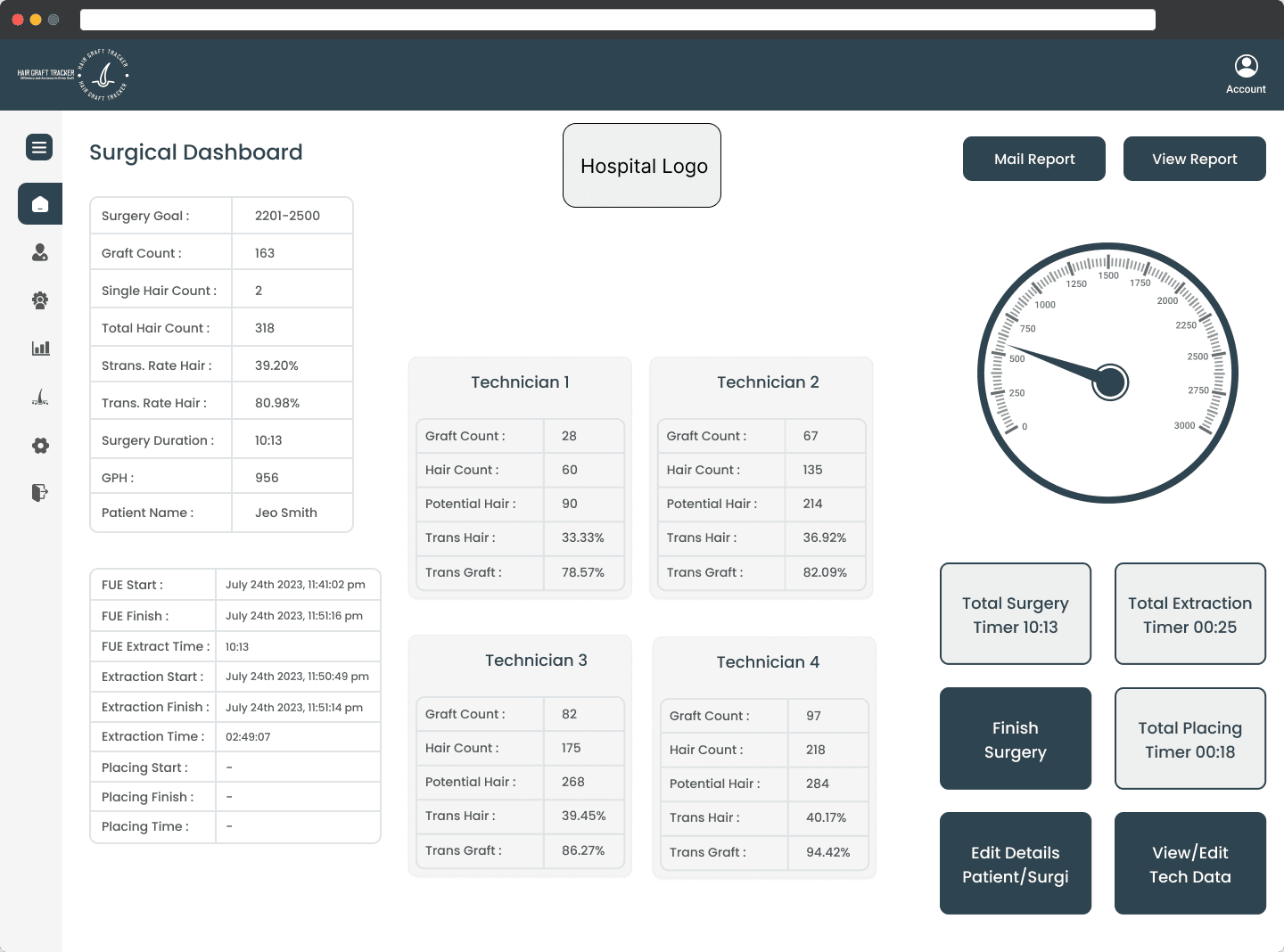The image size is (1284, 952).
Task: Click the Total Placing Timer box
Action: (x=1189, y=739)
